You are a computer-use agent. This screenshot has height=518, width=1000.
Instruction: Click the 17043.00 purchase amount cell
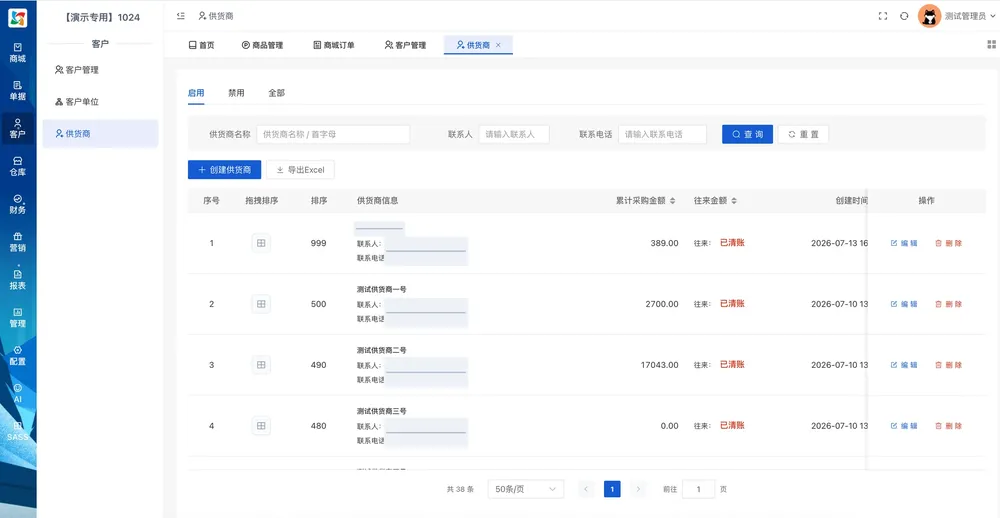tap(659, 365)
